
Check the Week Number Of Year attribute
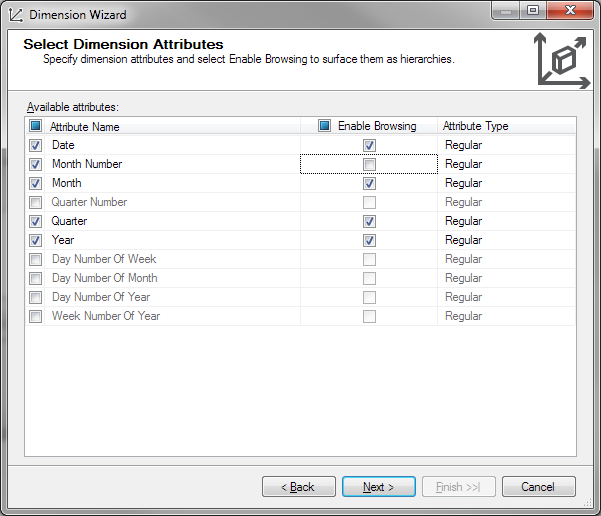click(x=36, y=317)
